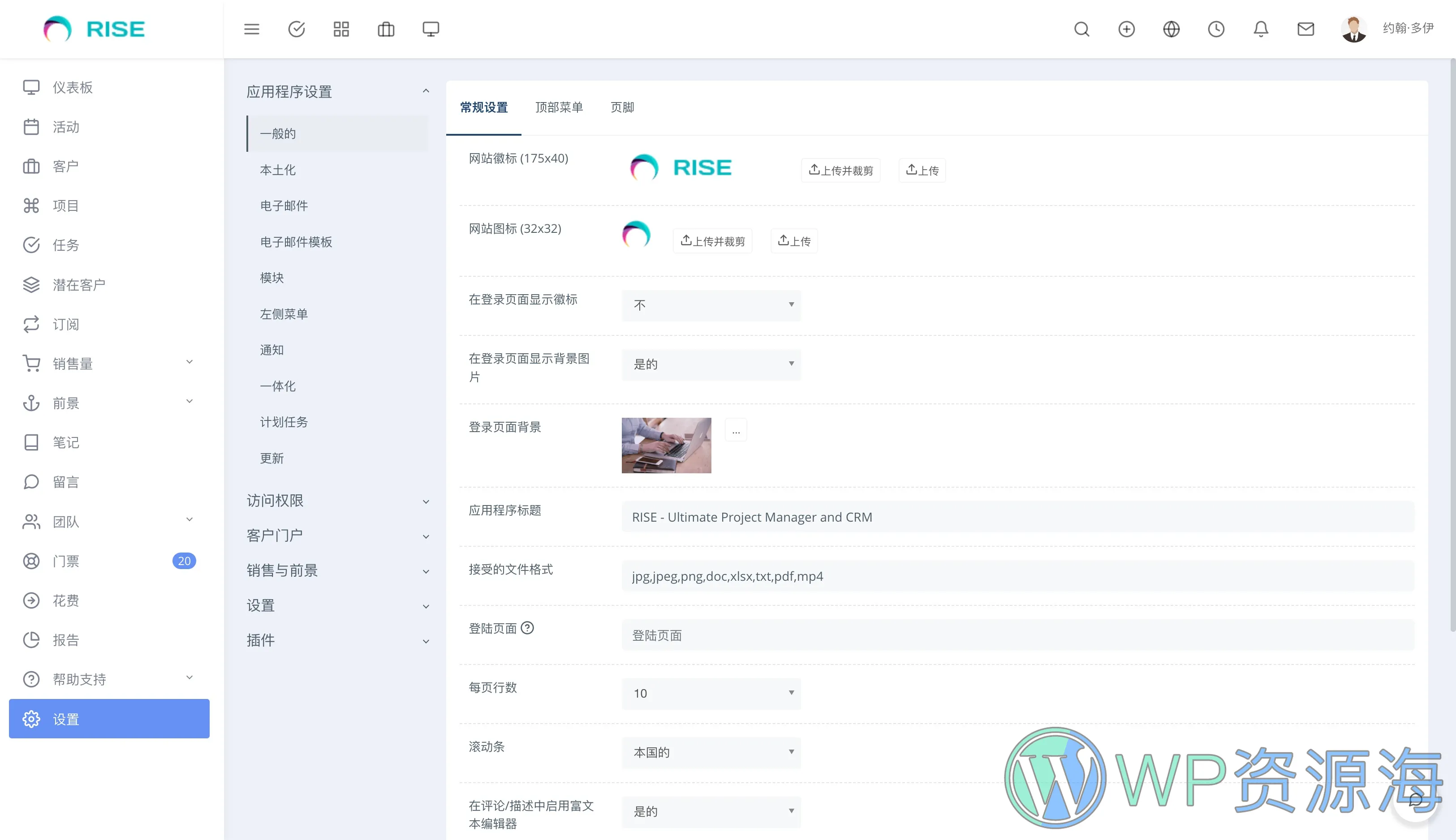The height and width of the screenshot is (840, 1456).
Task: Select 电子邮件 in settings menu
Action: pyautogui.click(x=338, y=206)
